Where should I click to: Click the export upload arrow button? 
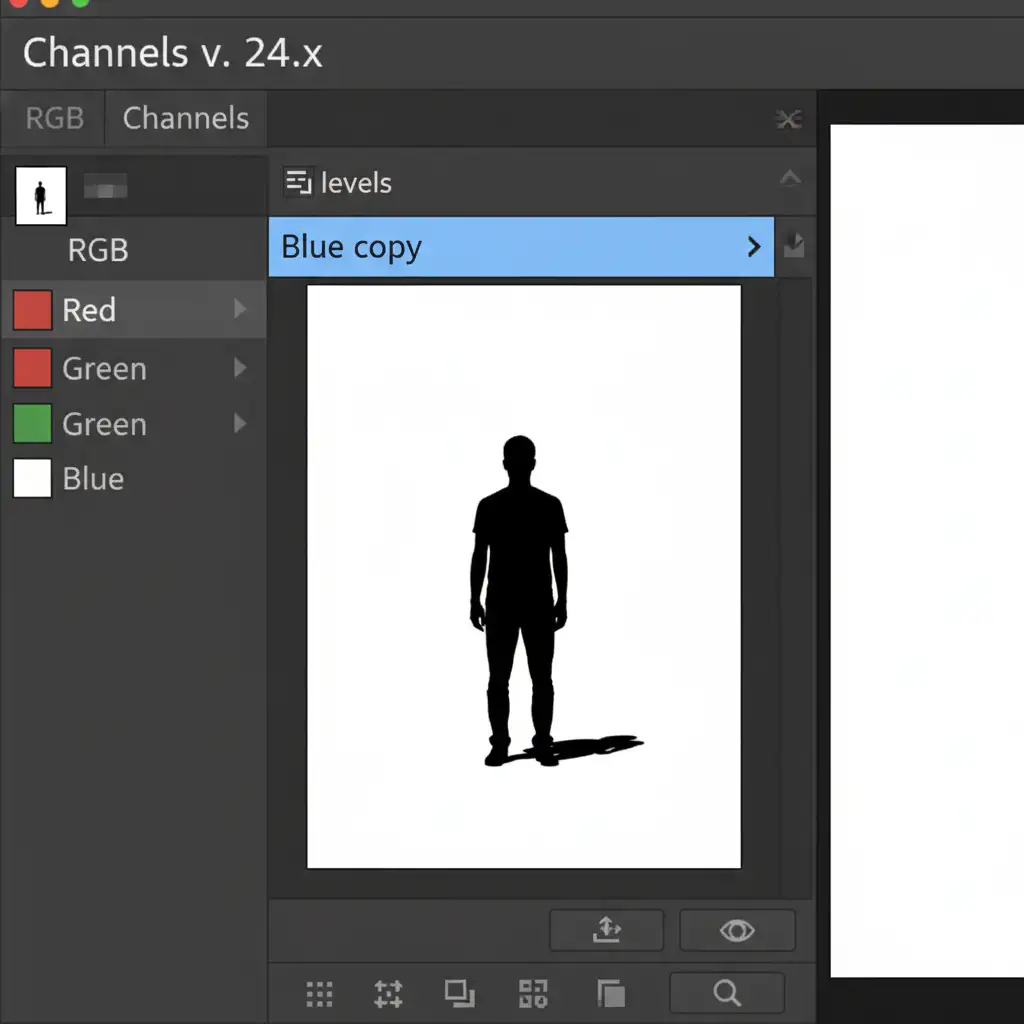(x=606, y=930)
